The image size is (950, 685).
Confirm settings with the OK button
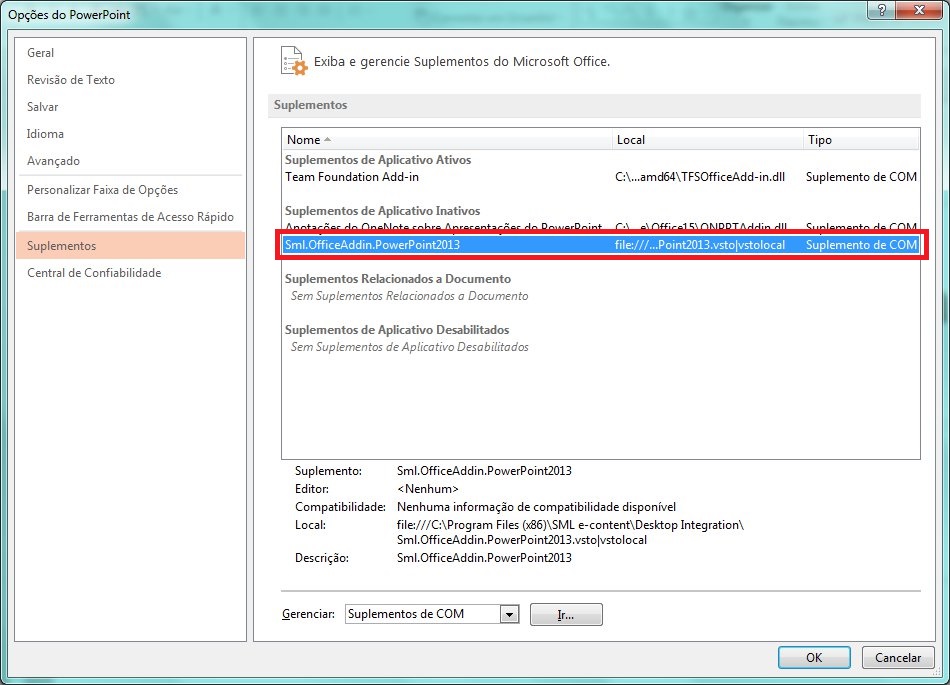[813, 657]
